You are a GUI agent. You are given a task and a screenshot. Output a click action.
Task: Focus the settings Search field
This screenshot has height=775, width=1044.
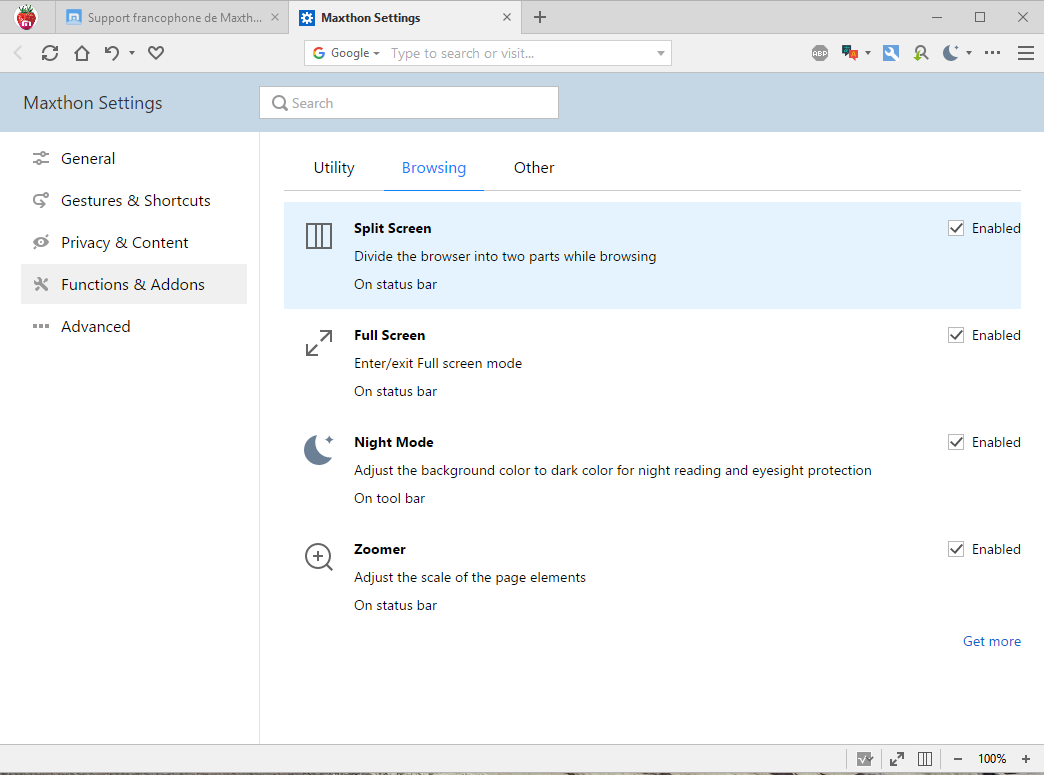coord(409,103)
